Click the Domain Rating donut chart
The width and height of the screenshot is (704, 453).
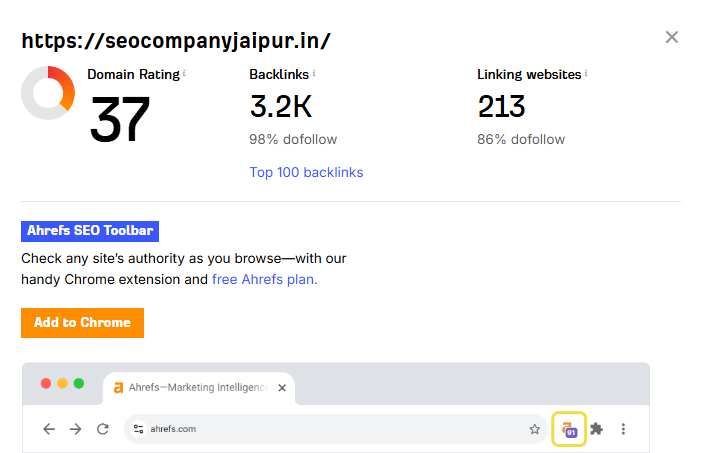coord(48,93)
